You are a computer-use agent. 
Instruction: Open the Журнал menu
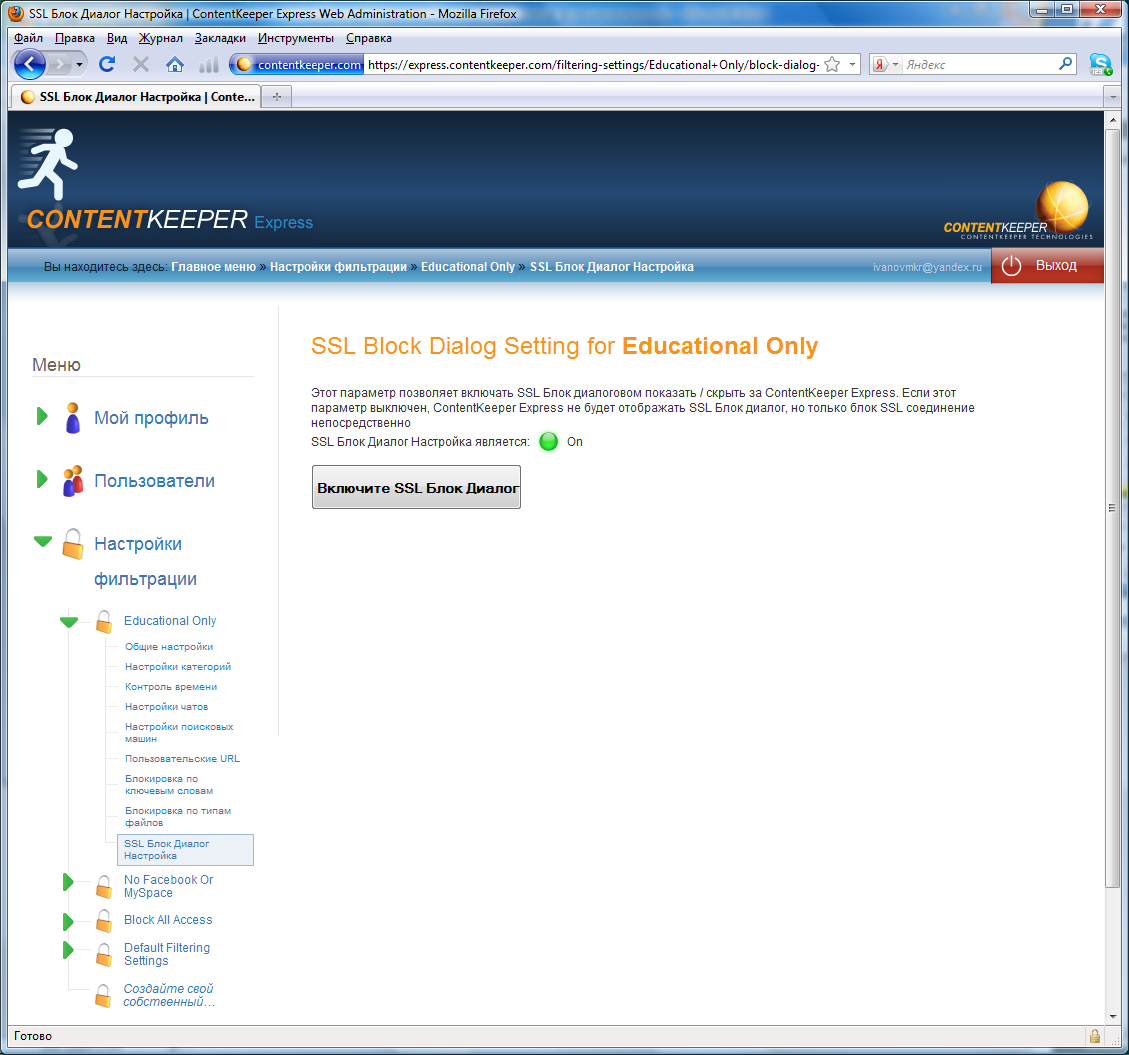pyautogui.click(x=161, y=38)
